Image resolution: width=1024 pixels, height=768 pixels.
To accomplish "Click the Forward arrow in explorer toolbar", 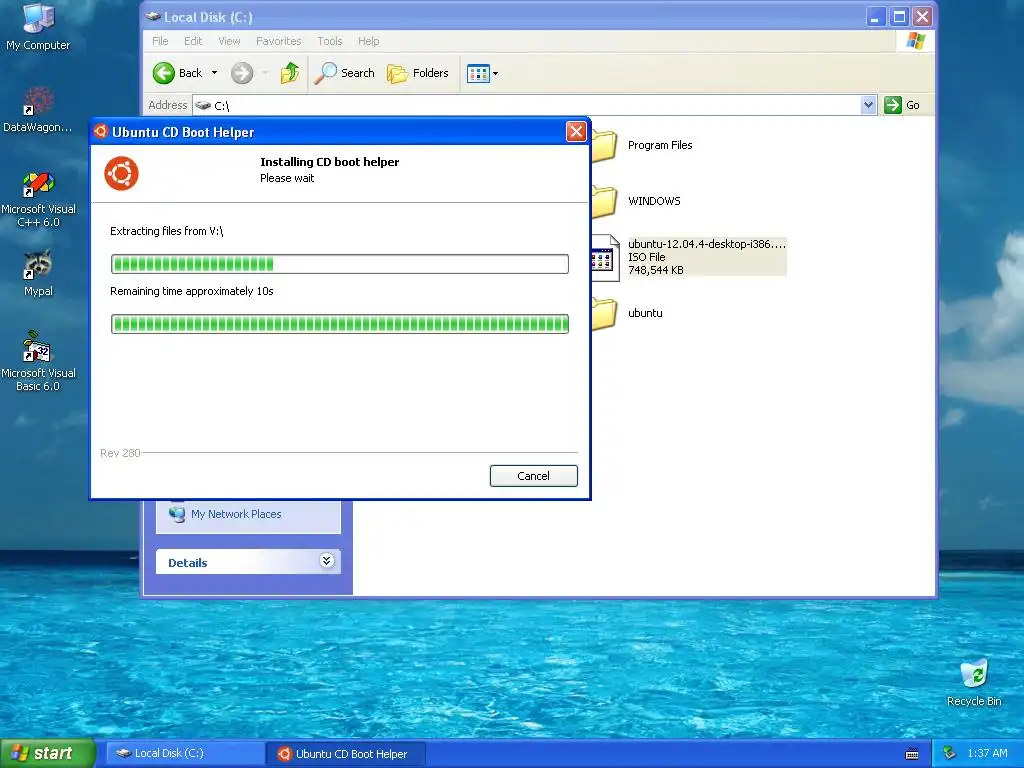I will click(242, 73).
